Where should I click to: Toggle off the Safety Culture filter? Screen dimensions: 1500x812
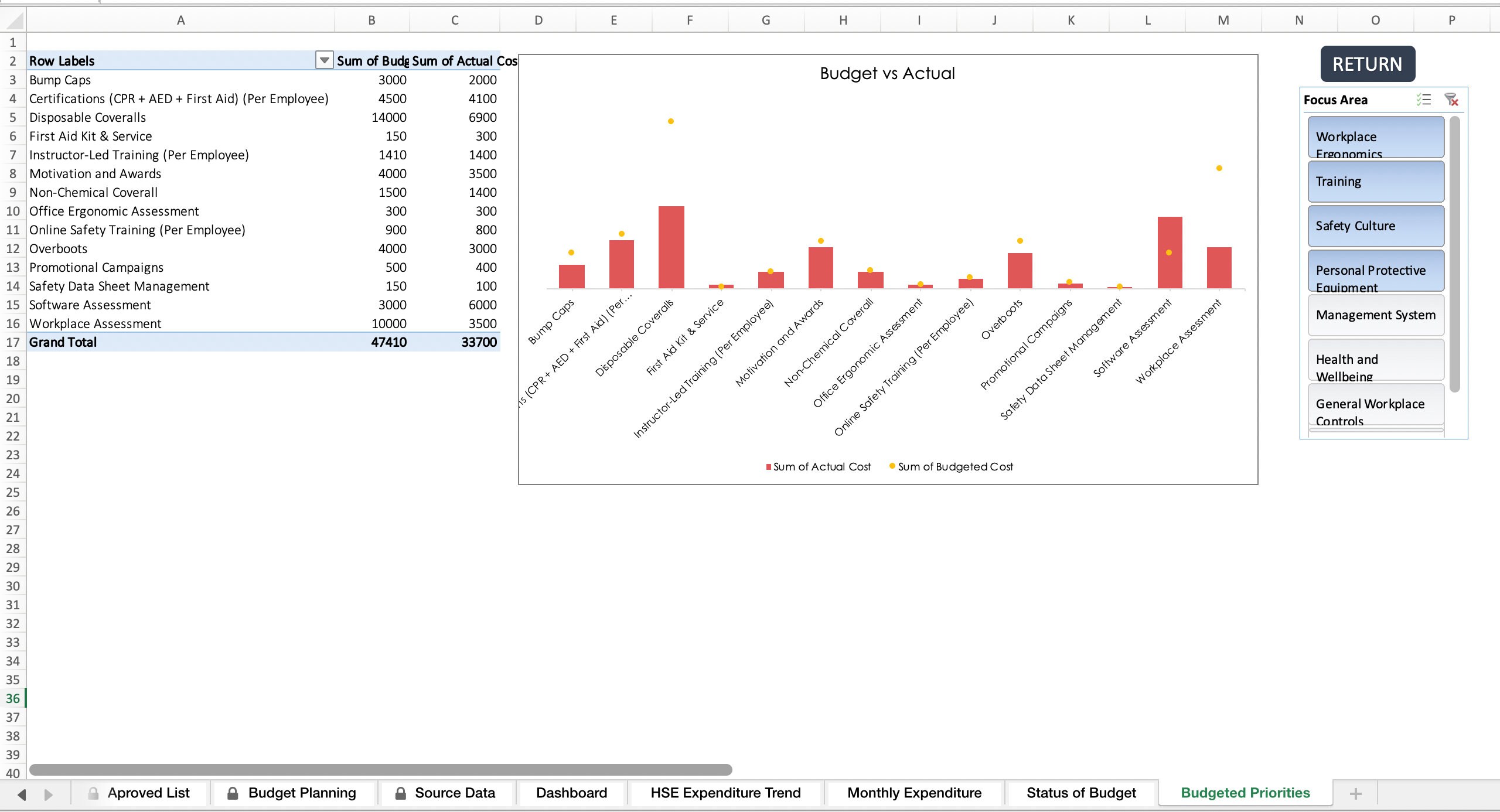[x=1375, y=226]
